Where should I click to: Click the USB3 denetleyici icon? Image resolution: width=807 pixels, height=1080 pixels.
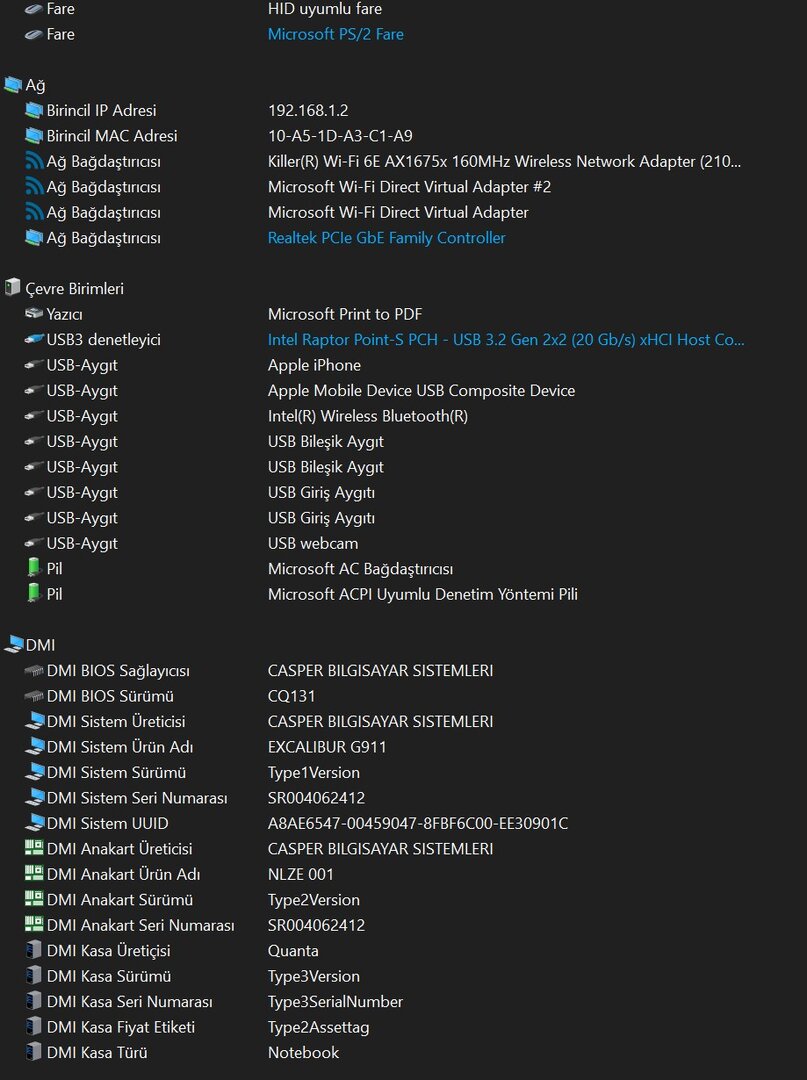click(x=34, y=340)
